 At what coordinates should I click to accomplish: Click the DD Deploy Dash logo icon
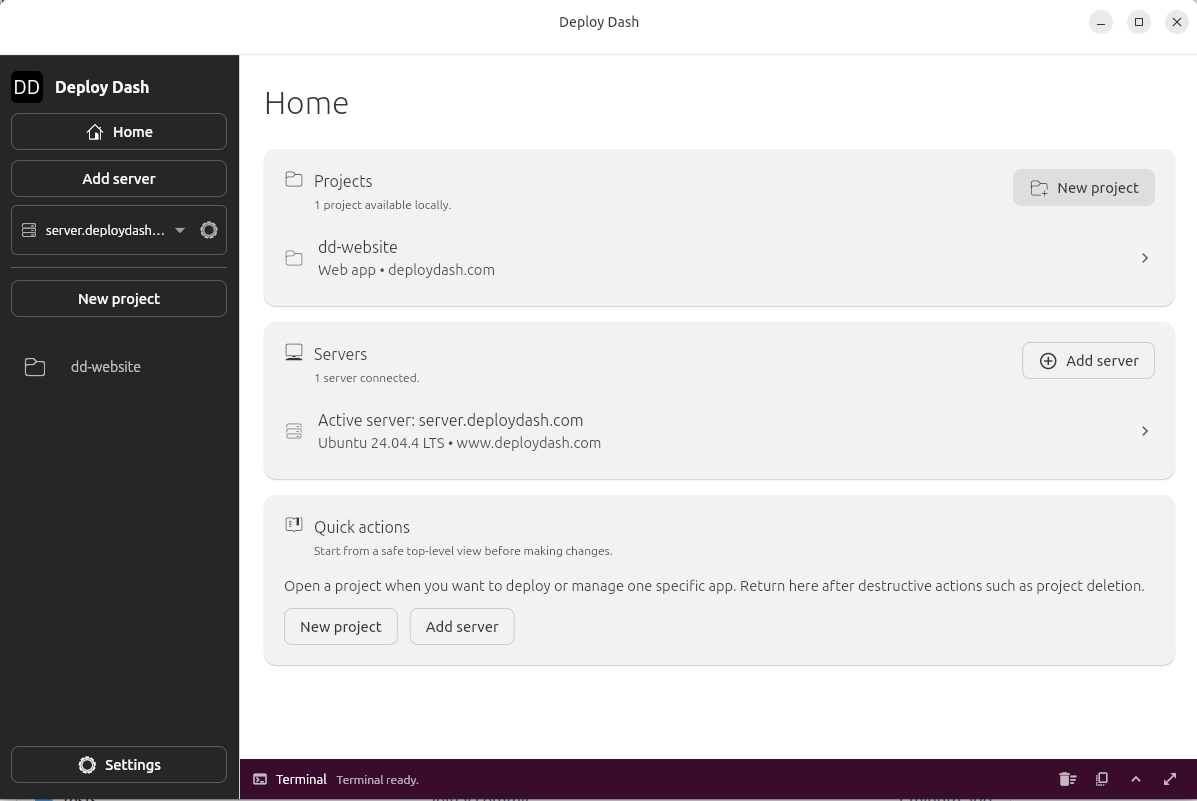27,87
